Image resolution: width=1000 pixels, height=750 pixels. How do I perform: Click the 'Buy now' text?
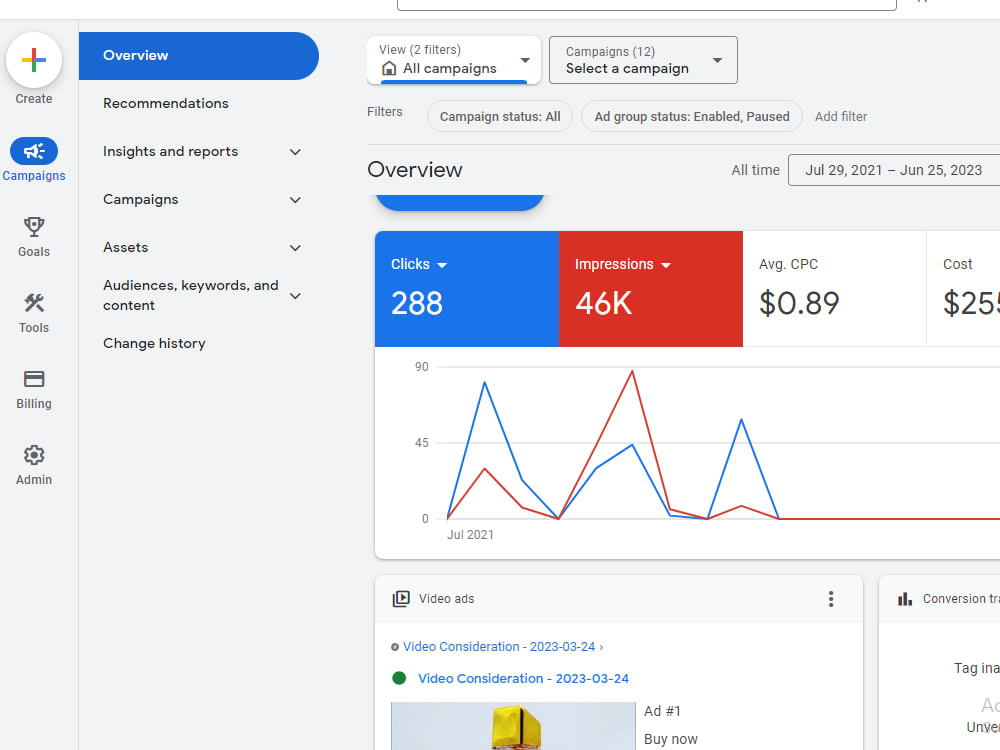[670, 739]
